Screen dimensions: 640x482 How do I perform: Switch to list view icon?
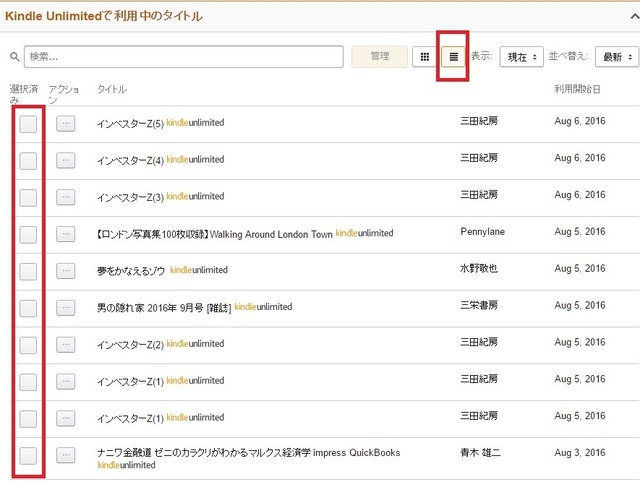coord(453,57)
